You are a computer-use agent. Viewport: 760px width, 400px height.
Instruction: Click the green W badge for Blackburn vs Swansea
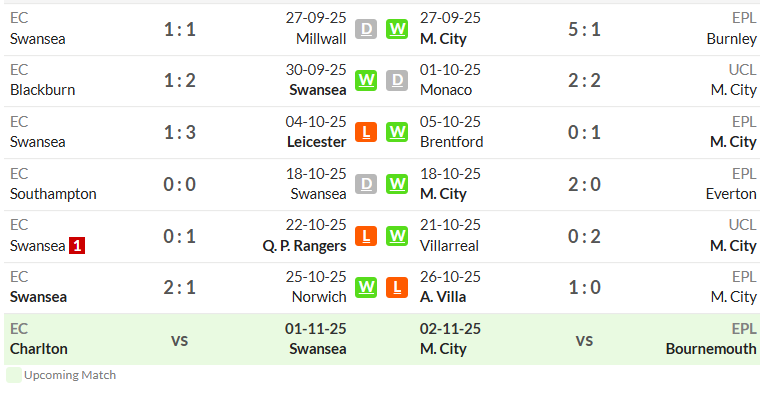(366, 80)
